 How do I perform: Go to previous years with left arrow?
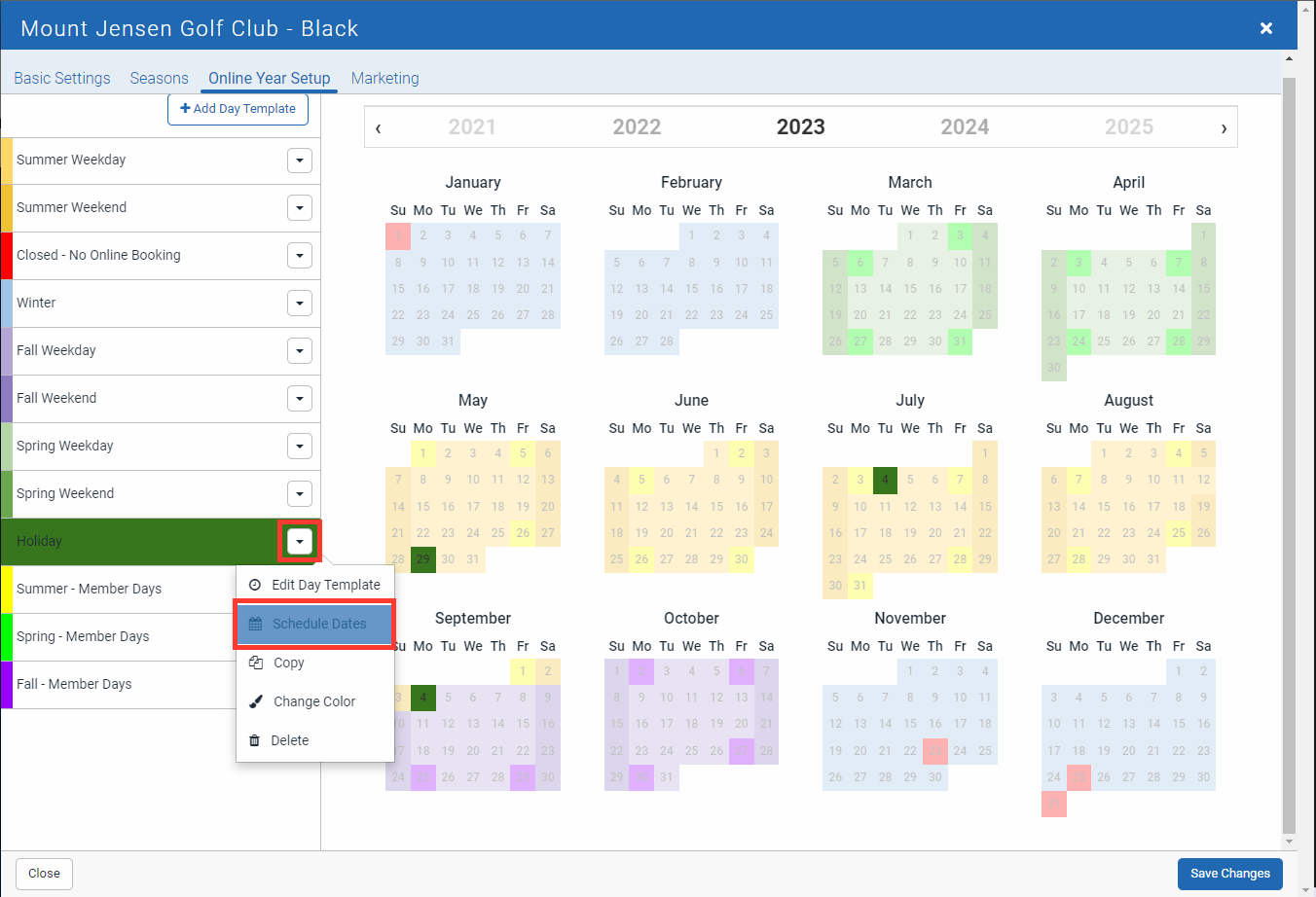click(x=378, y=127)
